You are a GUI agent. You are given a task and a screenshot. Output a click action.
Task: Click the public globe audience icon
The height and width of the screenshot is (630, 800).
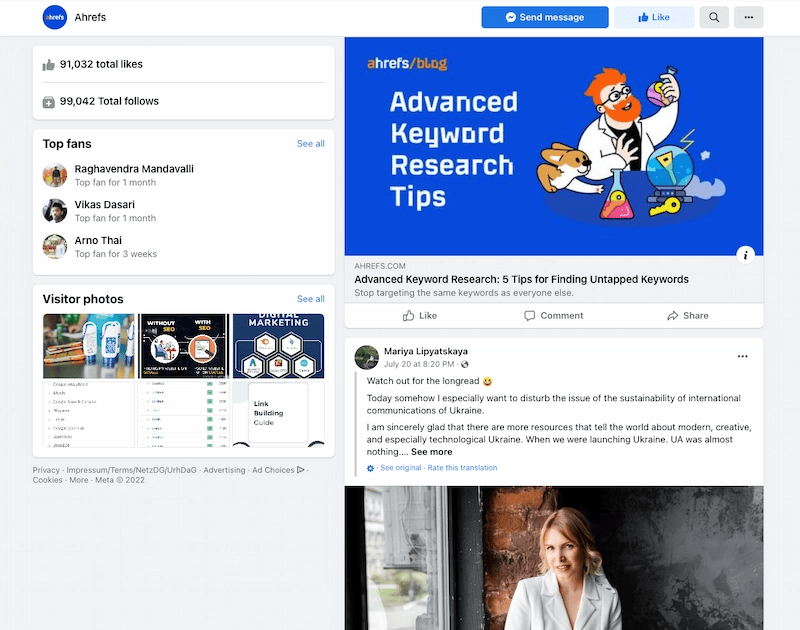coord(465,364)
